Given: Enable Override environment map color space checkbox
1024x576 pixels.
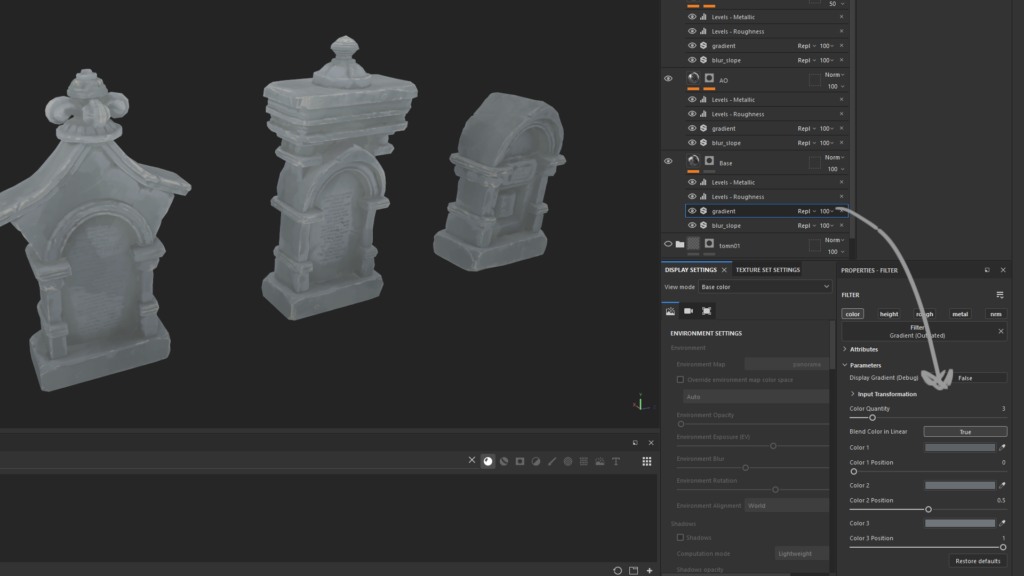Looking at the screenshot, I should click(681, 380).
